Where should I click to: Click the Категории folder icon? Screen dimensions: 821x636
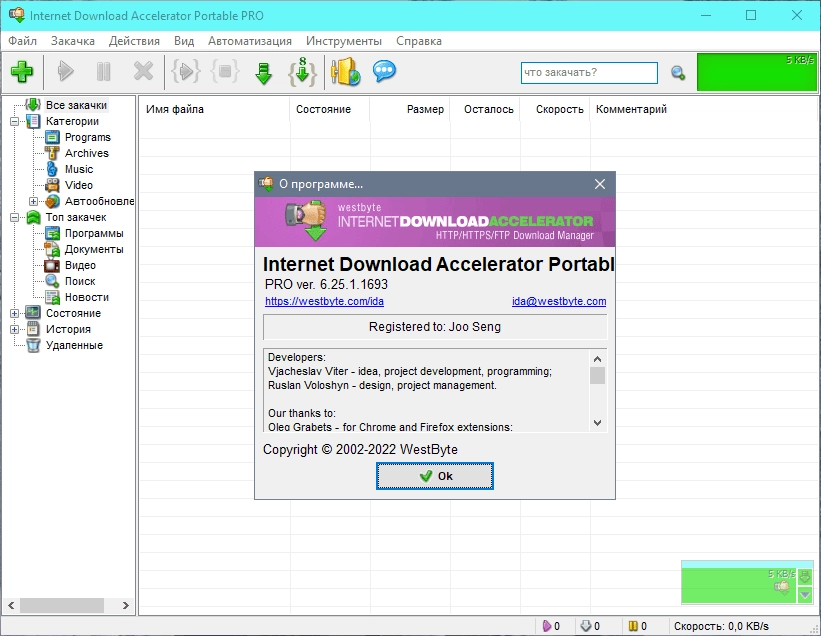coord(33,121)
